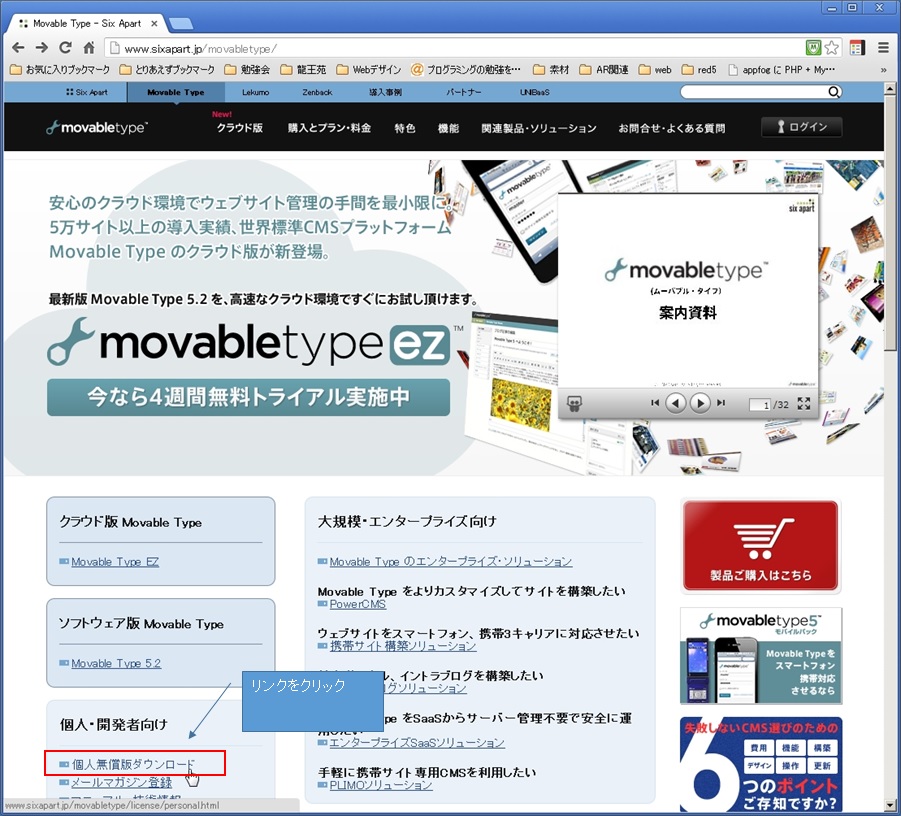Open the AR関連 bookmarks folder

point(604,70)
